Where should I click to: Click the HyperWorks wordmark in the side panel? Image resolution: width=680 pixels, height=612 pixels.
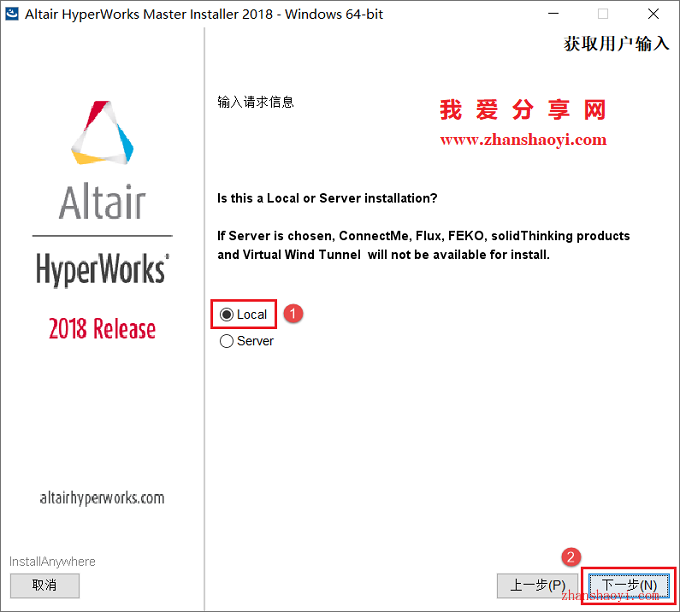pos(102,269)
